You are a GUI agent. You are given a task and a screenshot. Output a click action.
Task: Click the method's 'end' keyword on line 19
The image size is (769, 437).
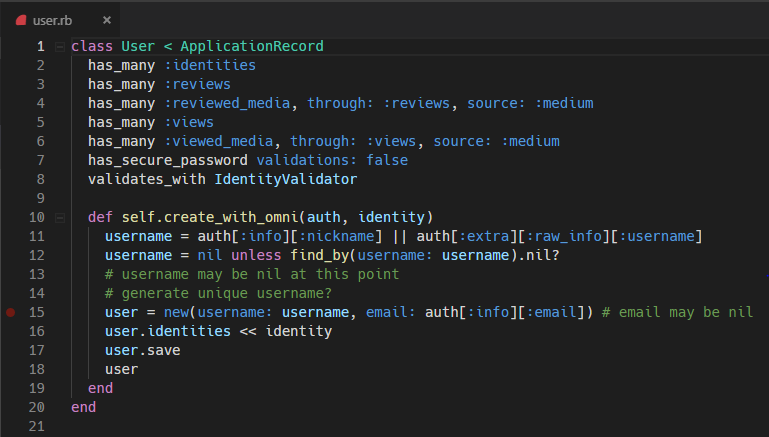(101, 388)
